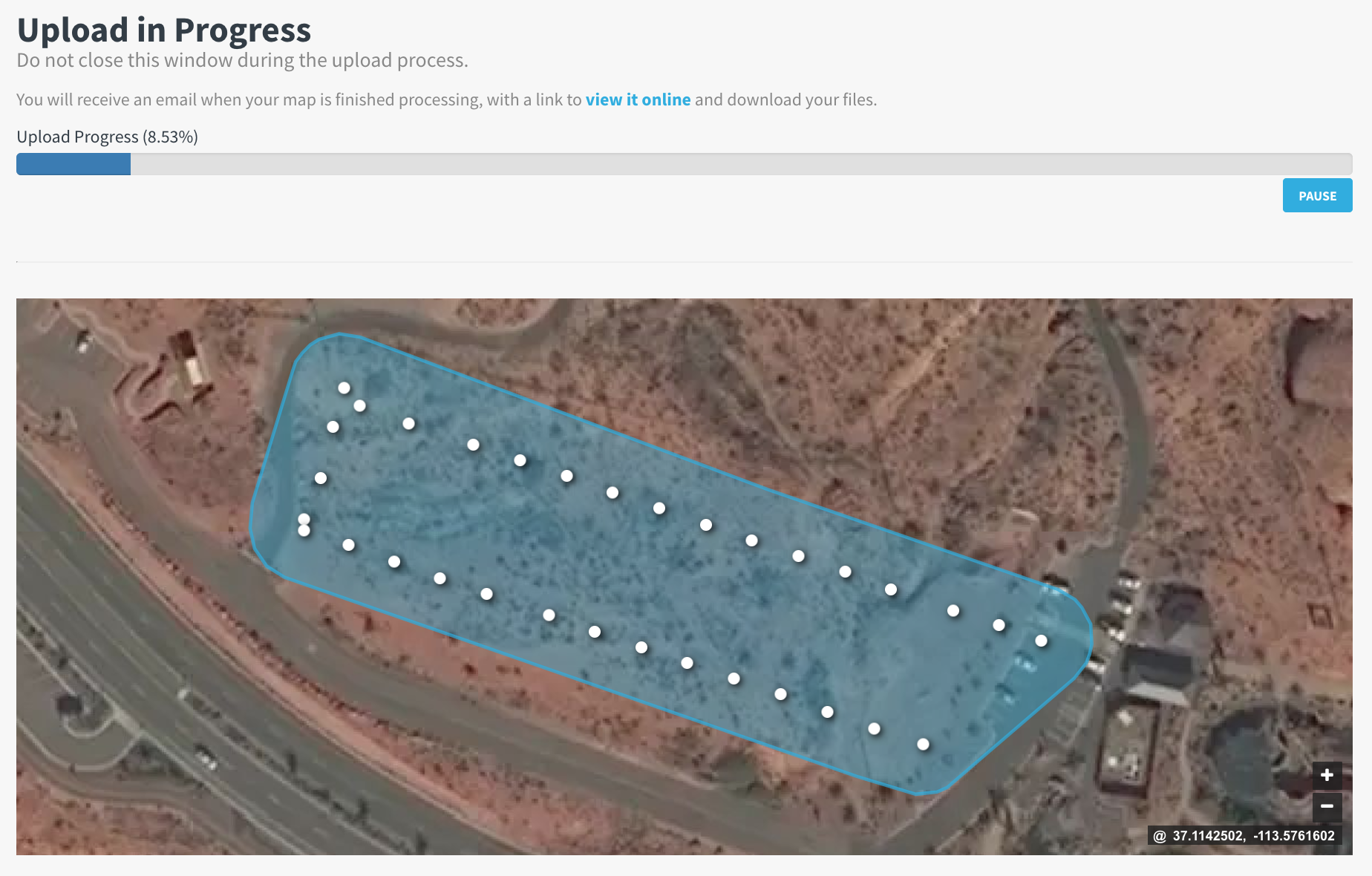The image size is (1372, 876).
Task: Click the top-left rounded corner of blue polygon
Action: (316, 345)
